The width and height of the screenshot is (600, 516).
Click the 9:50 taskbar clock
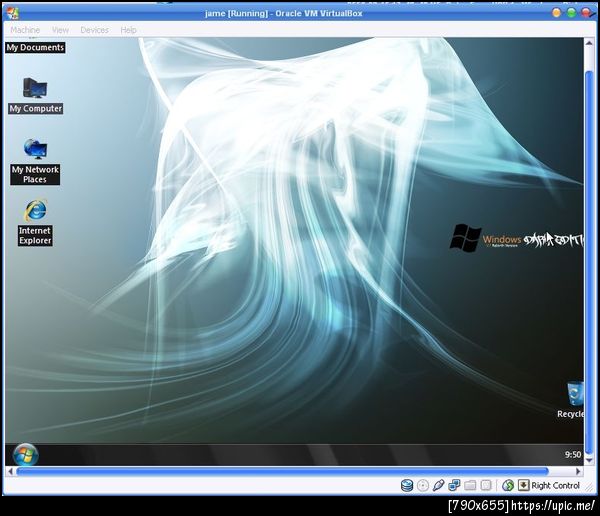coord(573,454)
